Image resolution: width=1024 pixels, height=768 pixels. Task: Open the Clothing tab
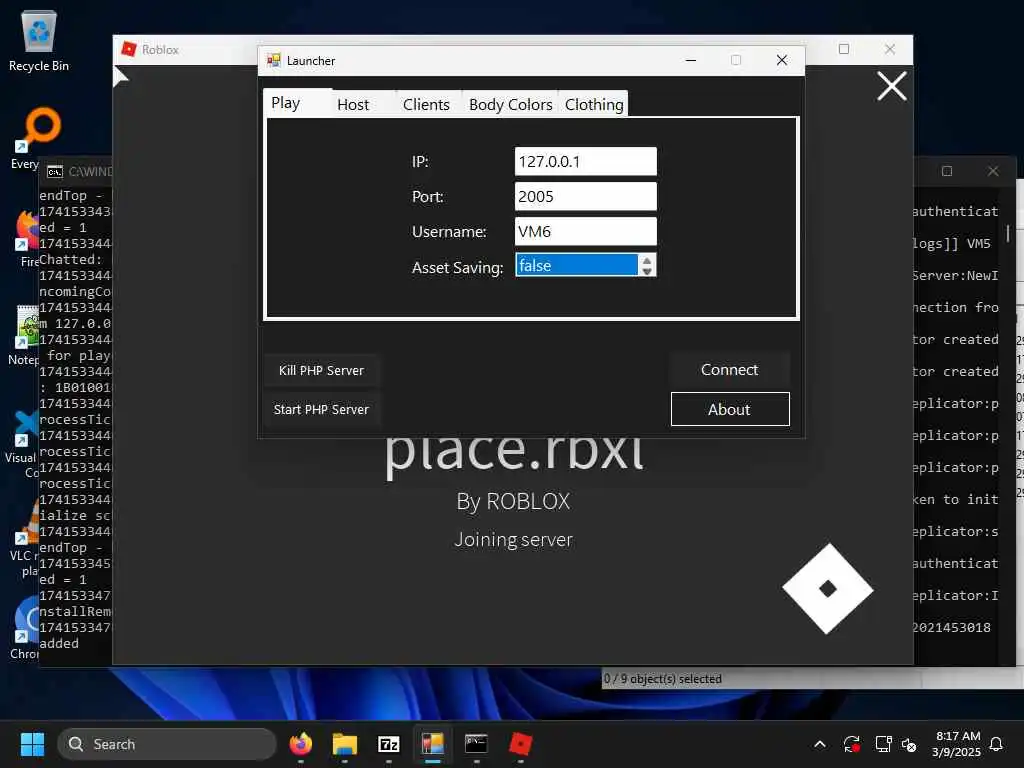coord(594,104)
